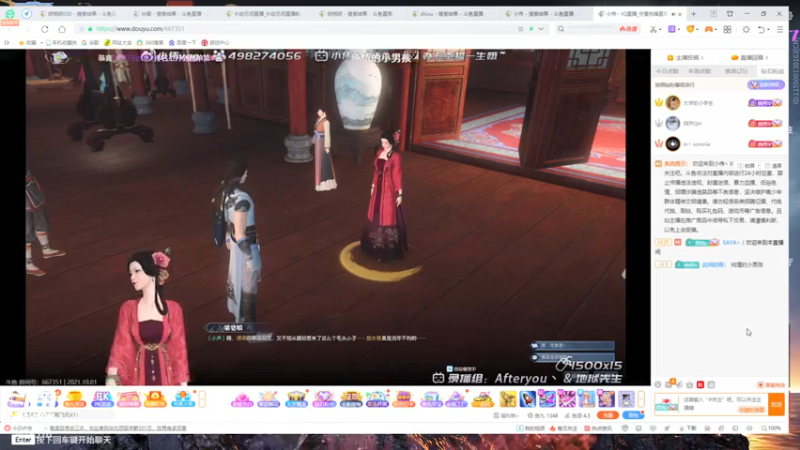This screenshot has height=450, width=800.
Task: Open the 网址大全 bookmark
Action: tap(118, 43)
